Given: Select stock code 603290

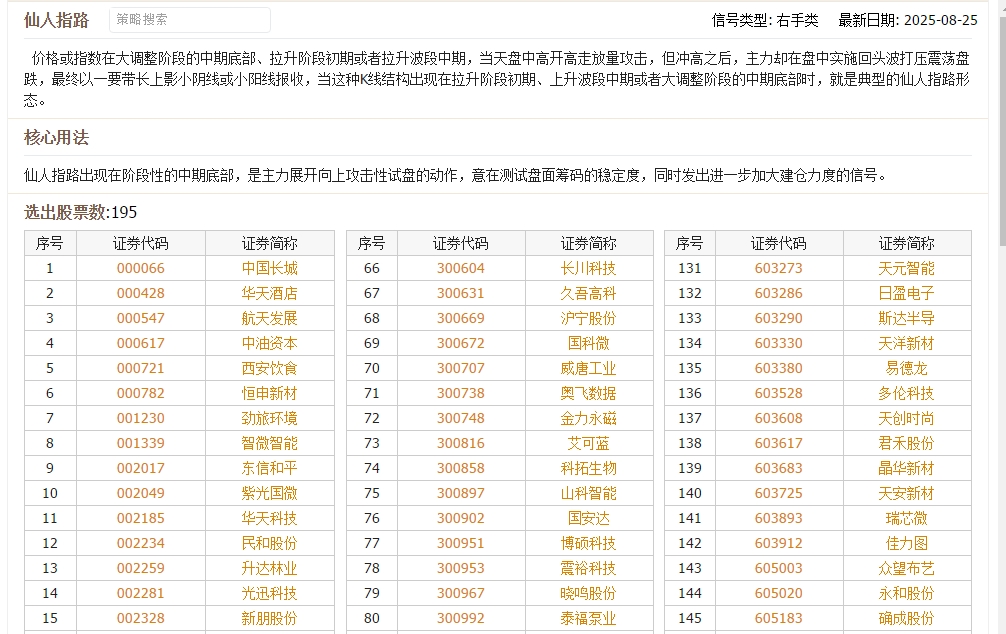Looking at the screenshot, I should pos(778,318).
